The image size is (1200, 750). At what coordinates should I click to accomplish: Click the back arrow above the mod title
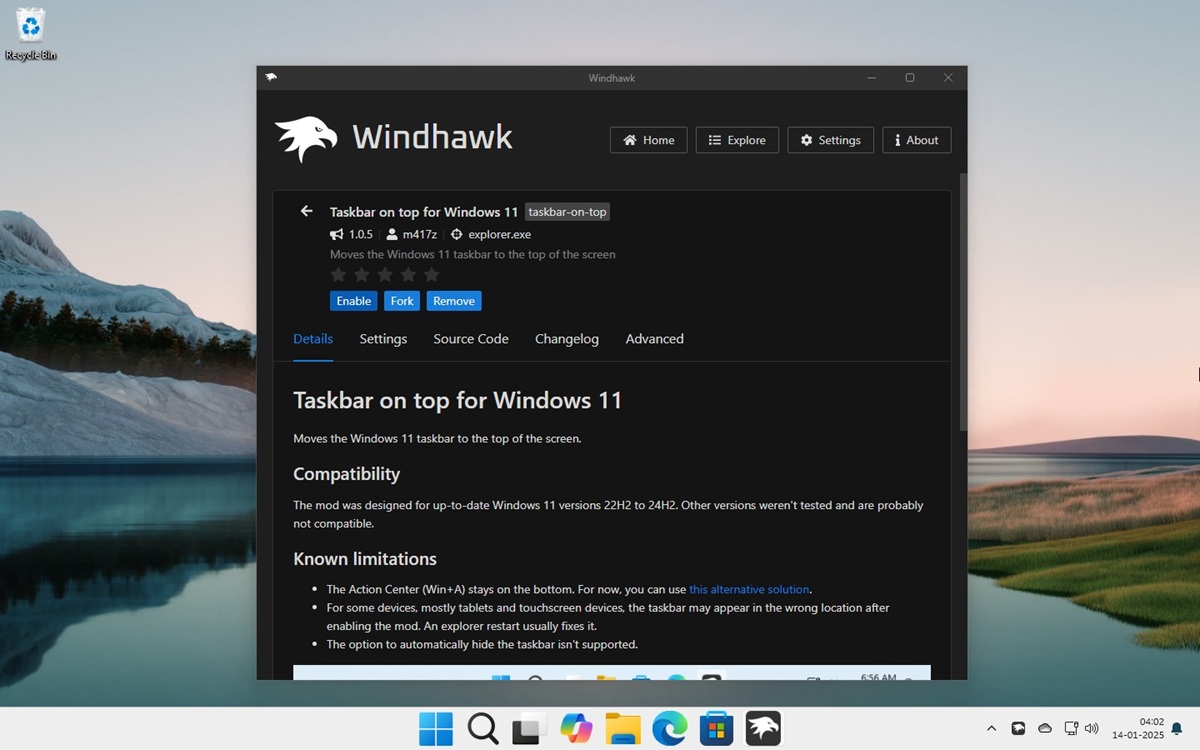(x=307, y=211)
